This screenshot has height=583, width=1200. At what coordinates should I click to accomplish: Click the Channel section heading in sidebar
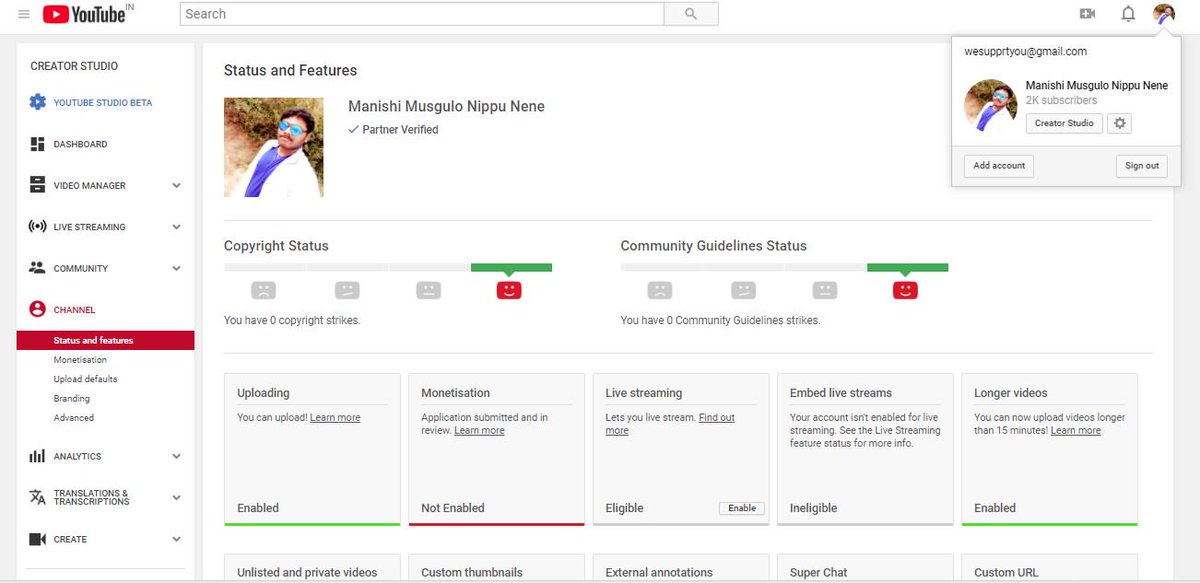pyautogui.click(x=74, y=310)
